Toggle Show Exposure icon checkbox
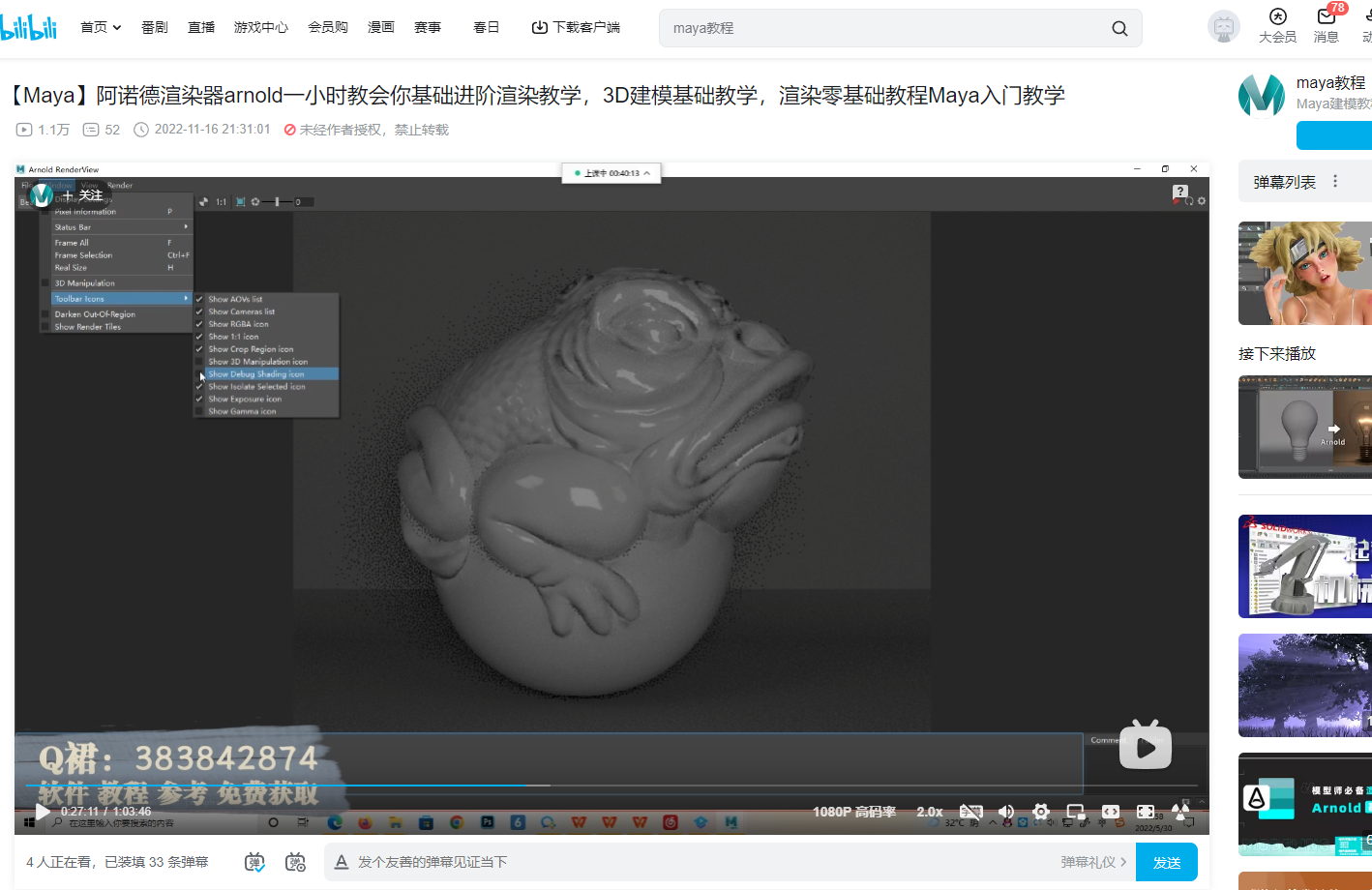Image resolution: width=1372 pixels, height=890 pixels. 199,399
